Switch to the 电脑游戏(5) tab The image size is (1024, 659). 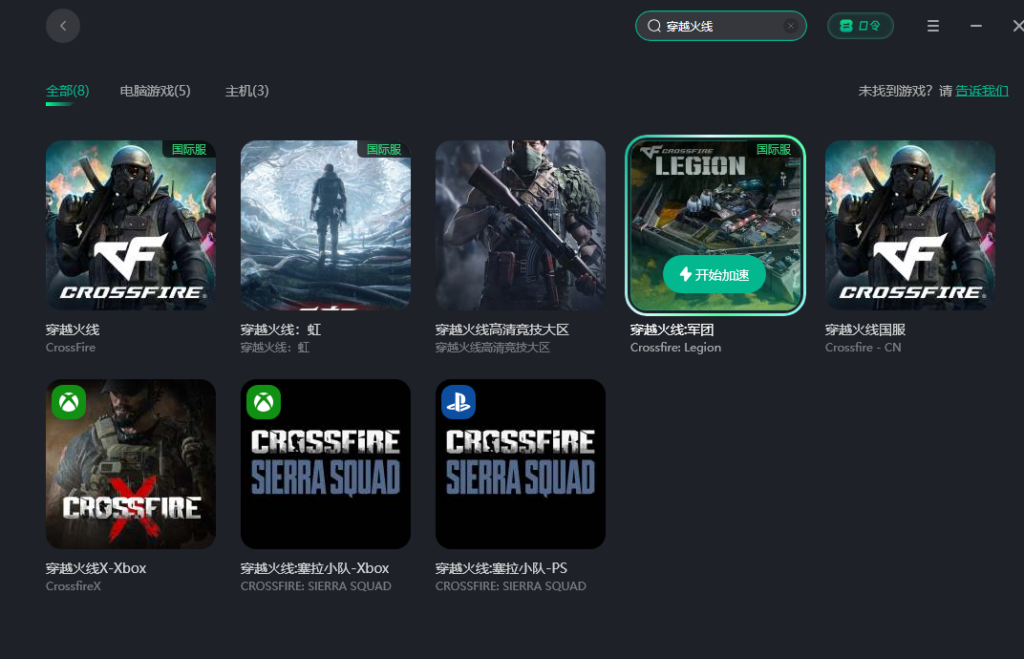(x=155, y=91)
